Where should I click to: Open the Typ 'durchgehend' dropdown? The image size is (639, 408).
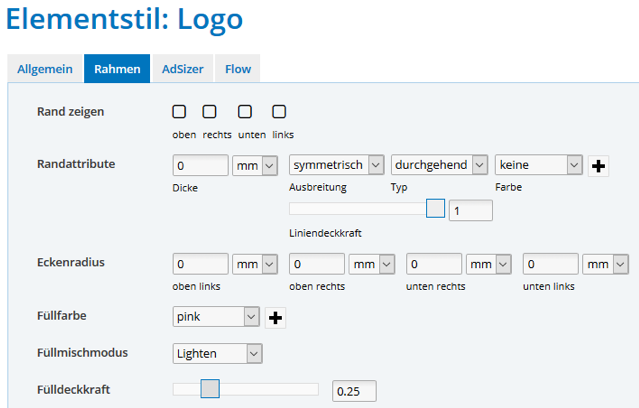(439, 165)
